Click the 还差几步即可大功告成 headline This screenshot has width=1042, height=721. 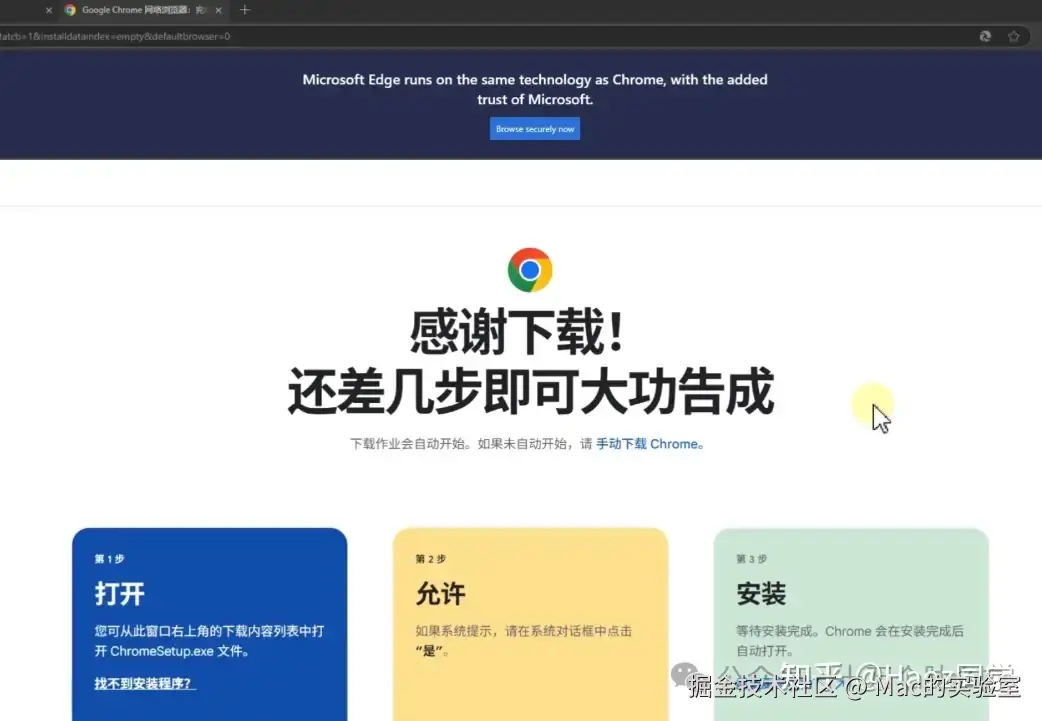pos(531,391)
